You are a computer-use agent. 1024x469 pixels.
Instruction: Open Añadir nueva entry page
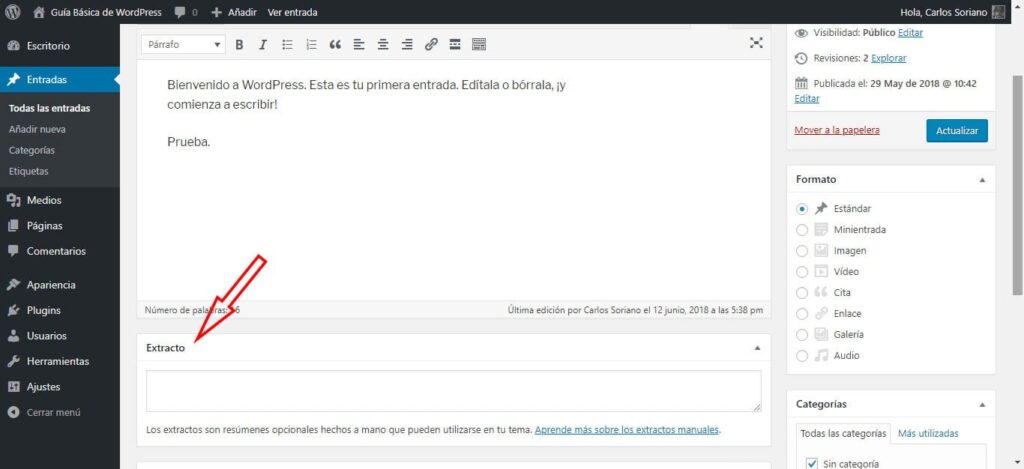pyautogui.click(x=37, y=129)
